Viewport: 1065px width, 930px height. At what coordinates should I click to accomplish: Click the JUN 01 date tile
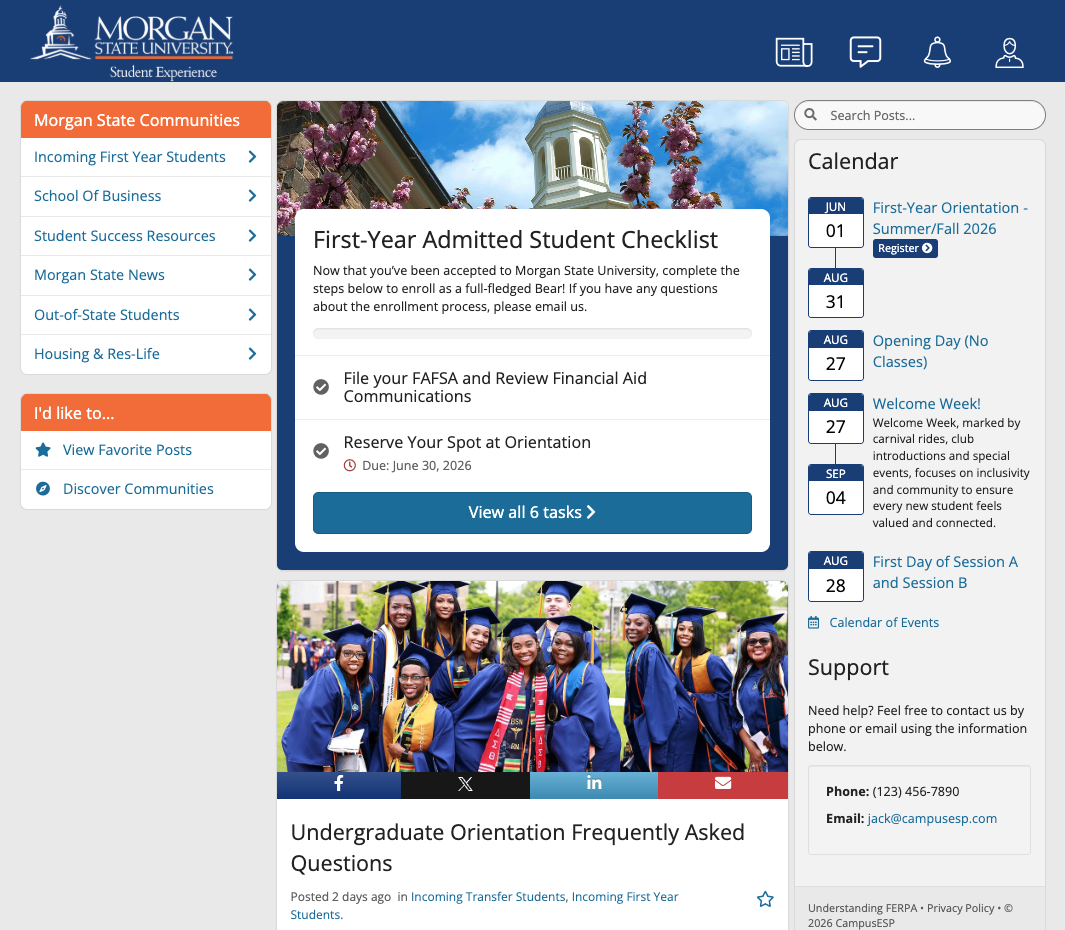(x=835, y=223)
